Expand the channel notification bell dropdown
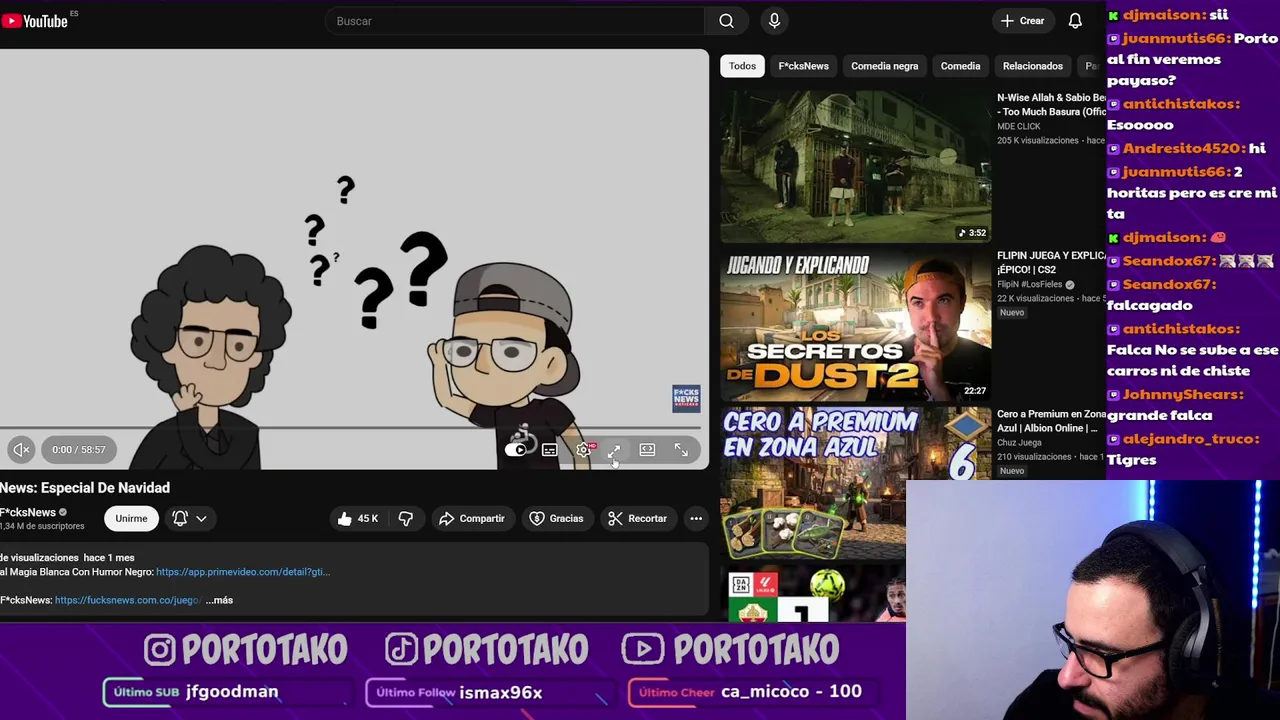 click(190, 518)
